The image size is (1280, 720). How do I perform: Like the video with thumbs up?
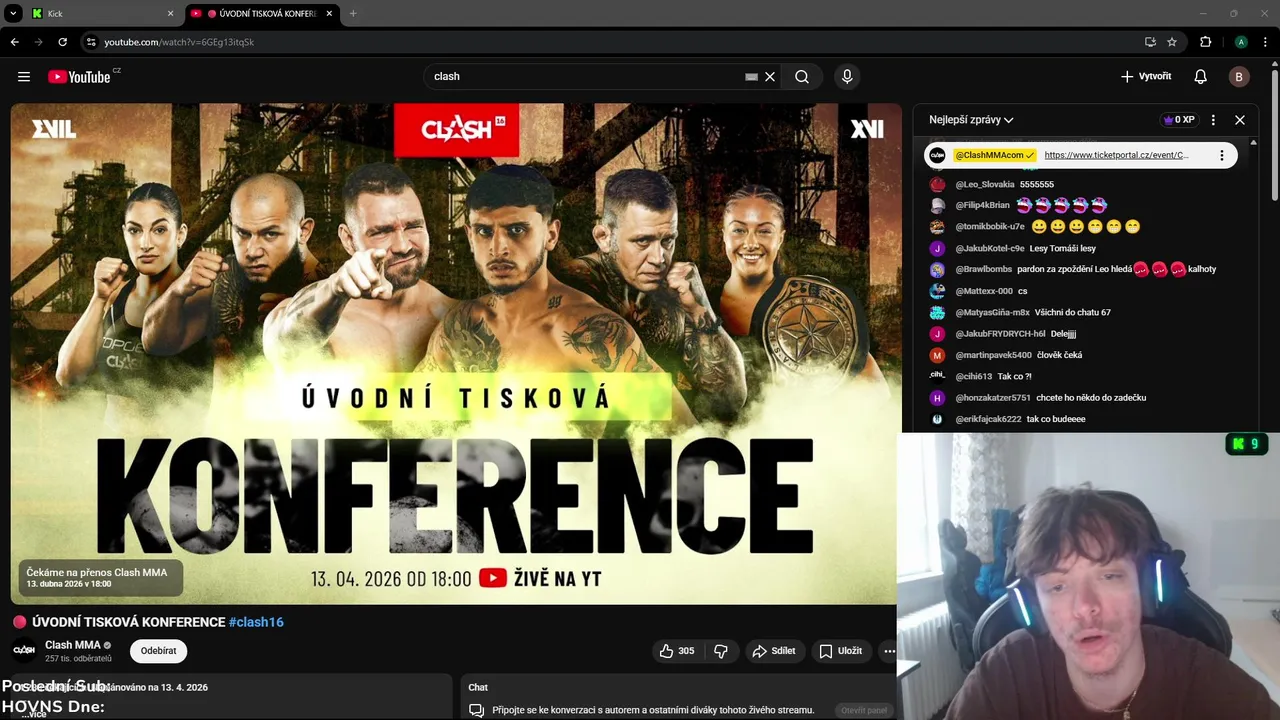point(677,651)
